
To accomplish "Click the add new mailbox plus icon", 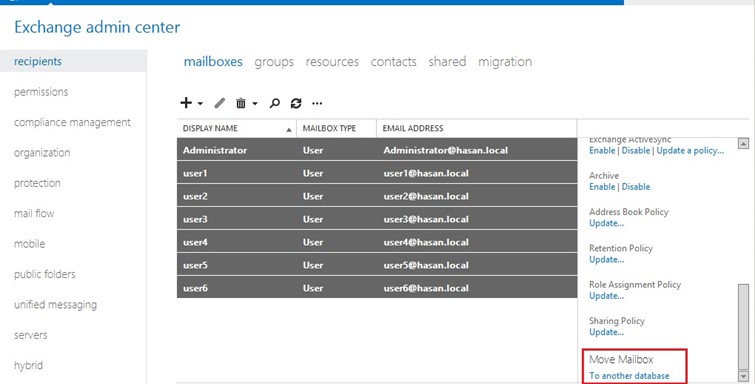I will pos(186,103).
